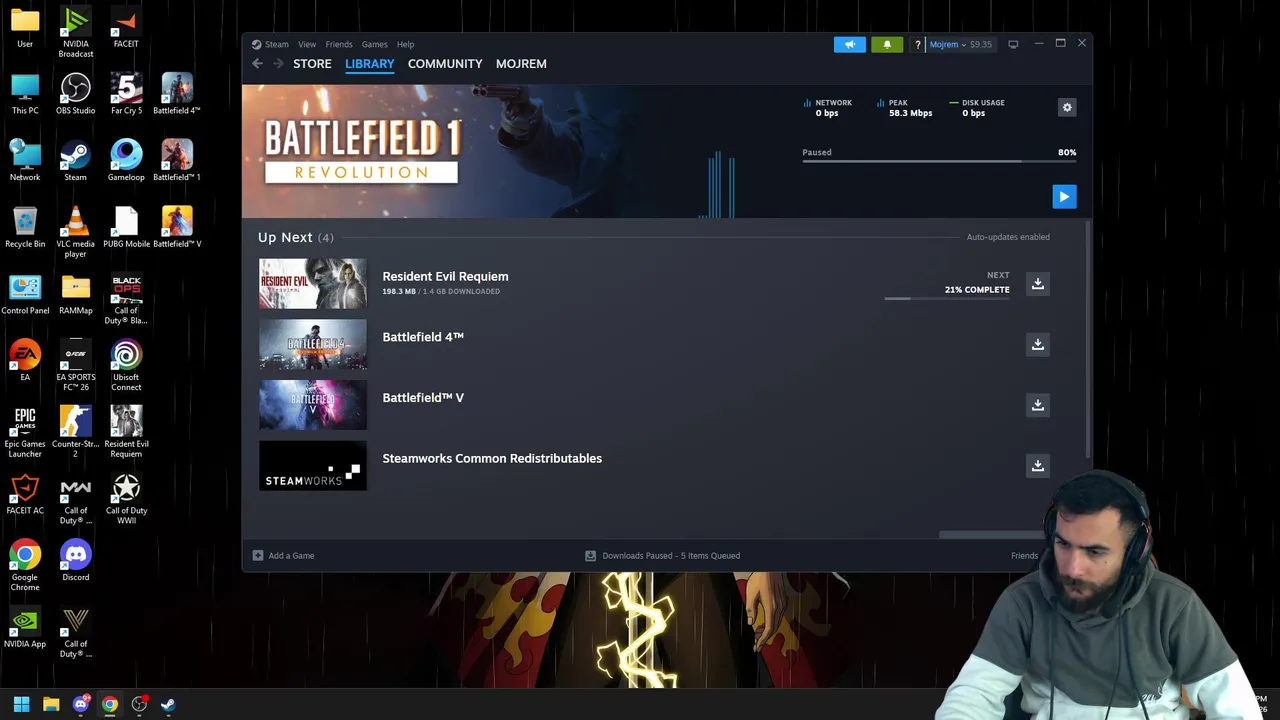Click Resident Evil Requiem 21% progress bar
Viewport: 1280px width, 720px height.
(x=947, y=298)
